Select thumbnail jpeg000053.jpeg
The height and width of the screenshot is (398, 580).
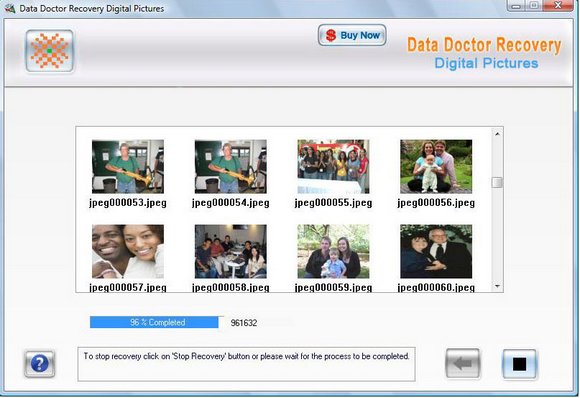[128, 166]
